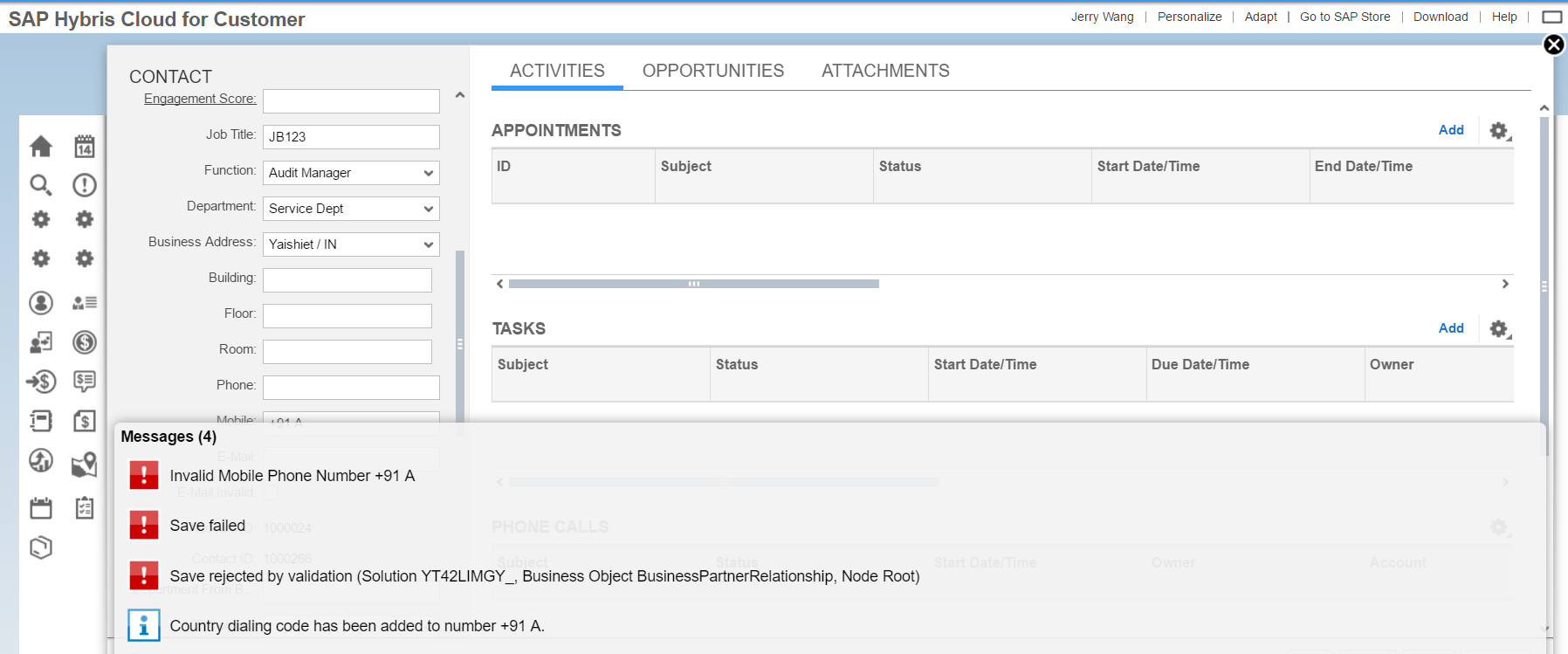
Task: Click into the Job Title field JB123
Action: [351, 137]
